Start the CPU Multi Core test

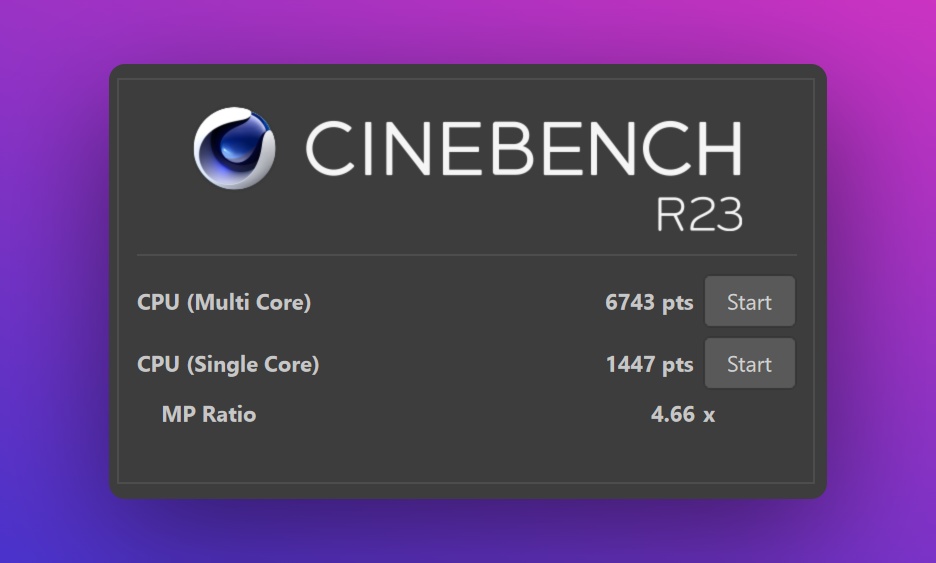click(x=749, y=302)
